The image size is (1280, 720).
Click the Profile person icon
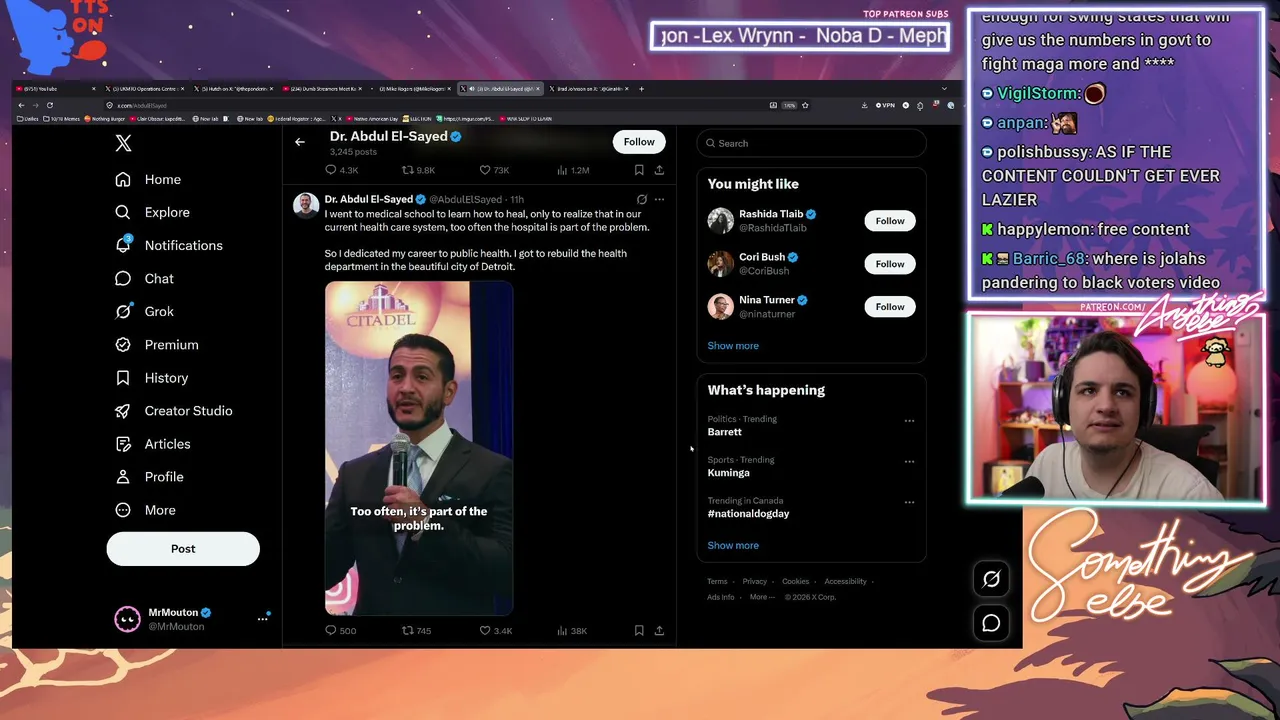[123, 477]
